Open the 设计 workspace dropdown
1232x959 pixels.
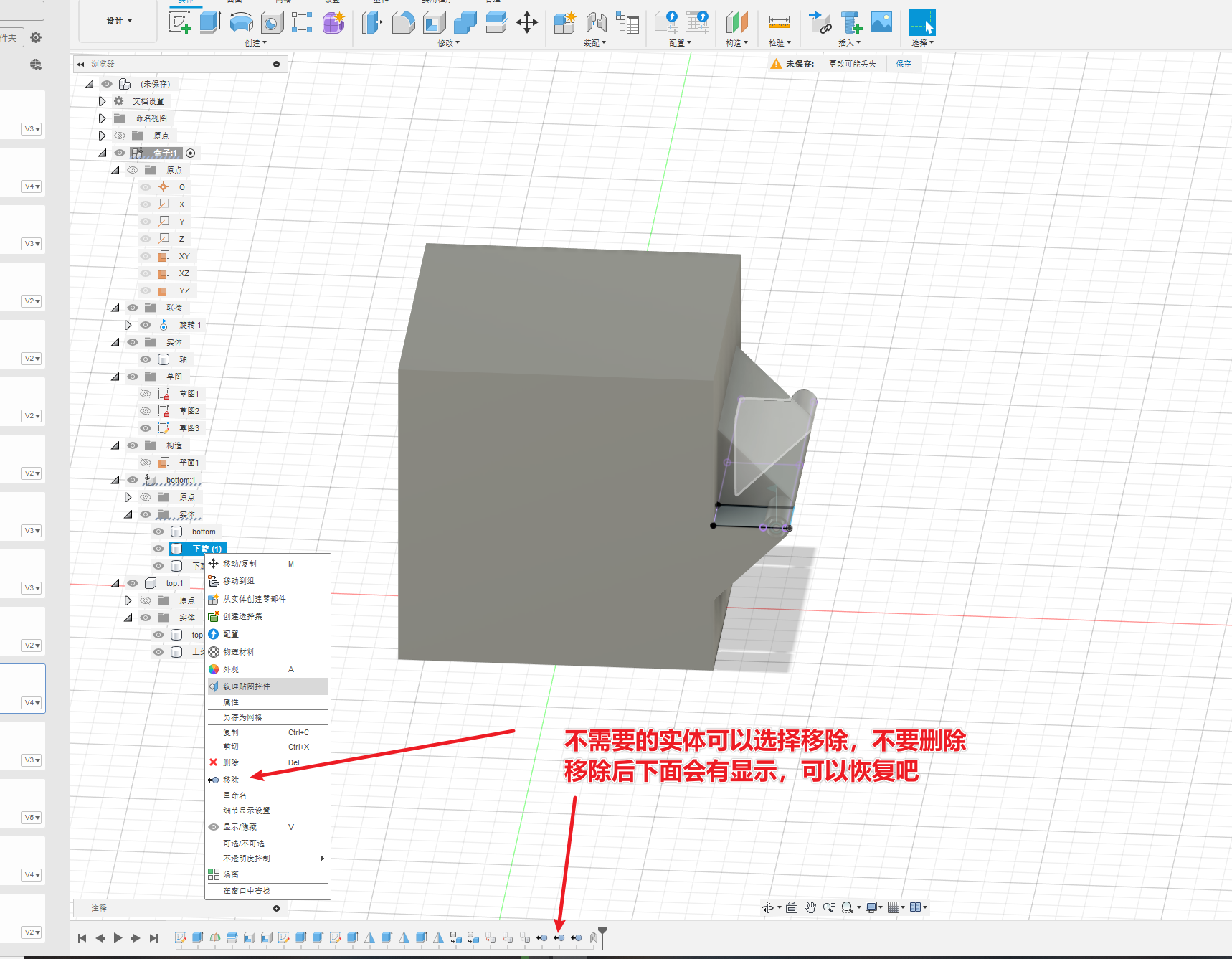[x=119, y=21]
